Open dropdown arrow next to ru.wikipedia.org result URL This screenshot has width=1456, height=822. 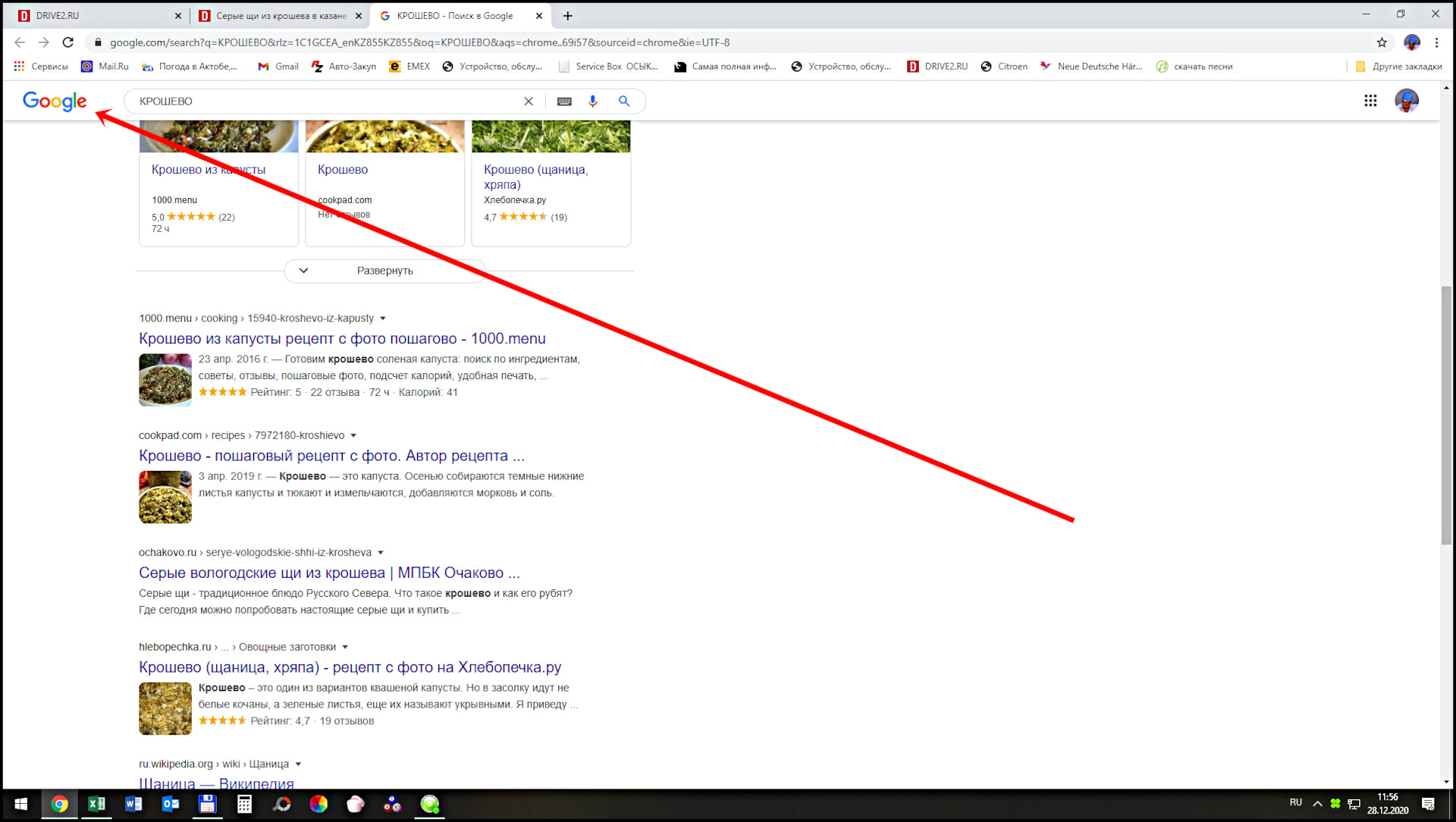298,764
